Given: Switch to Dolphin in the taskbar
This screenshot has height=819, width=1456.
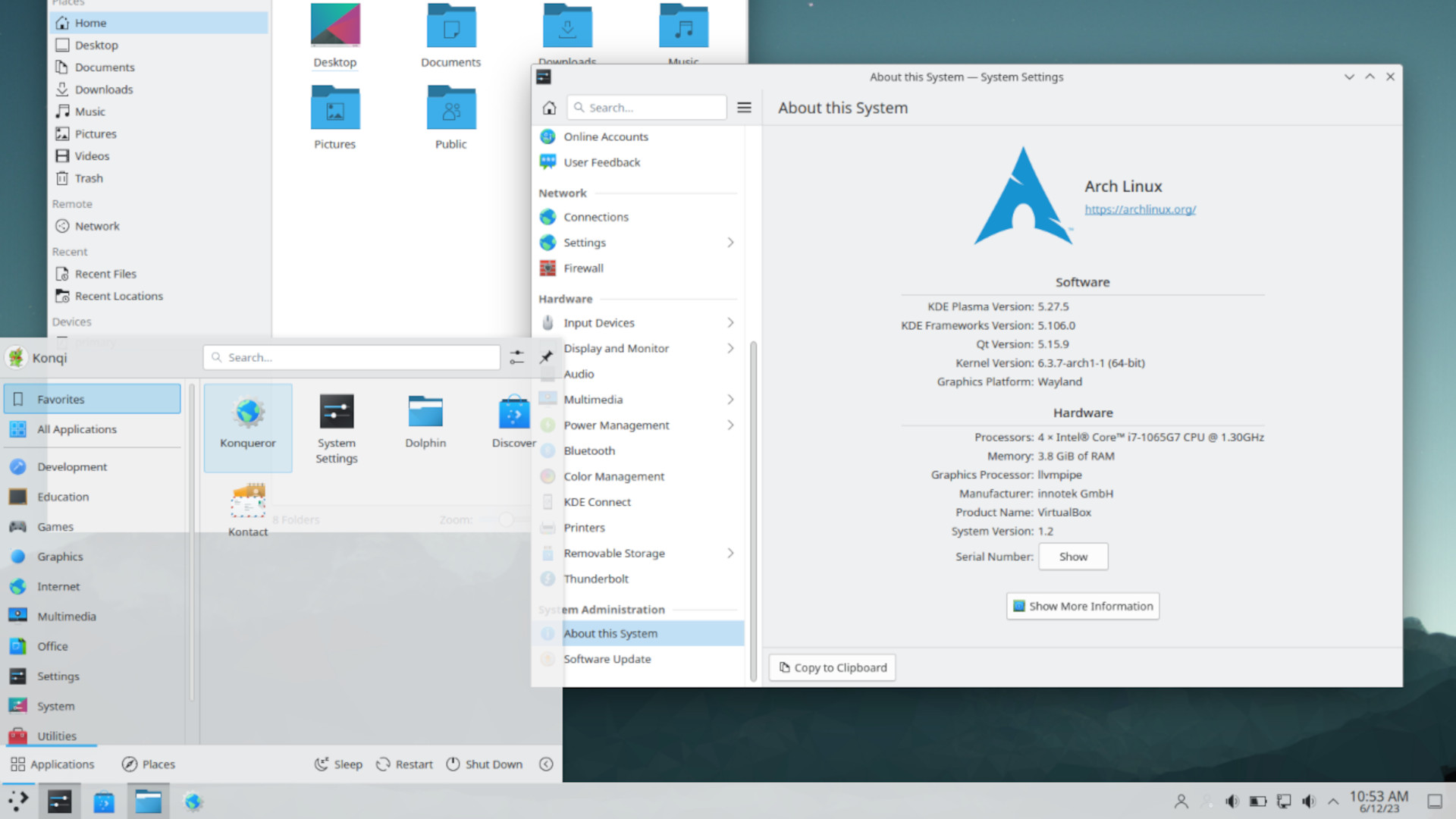Looking at the screenshot, I should 148,801.
